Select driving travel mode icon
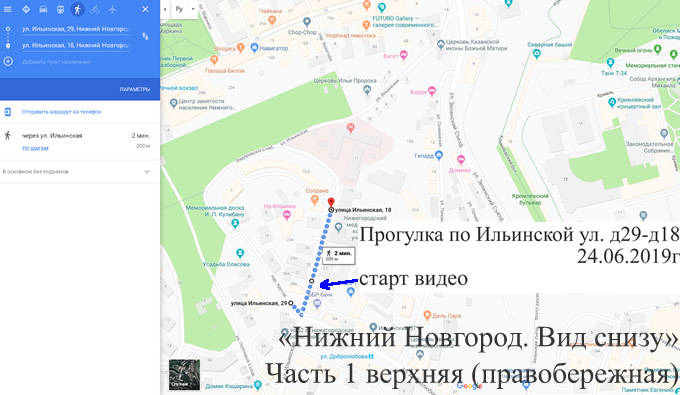Image resolution: width=680 pixels, height=395 pixels. (x=43, y=9)
